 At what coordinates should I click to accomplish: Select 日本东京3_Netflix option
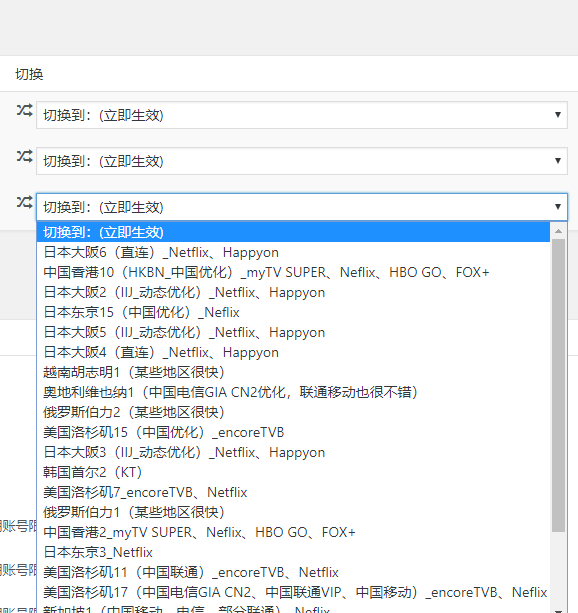[293, 552]
